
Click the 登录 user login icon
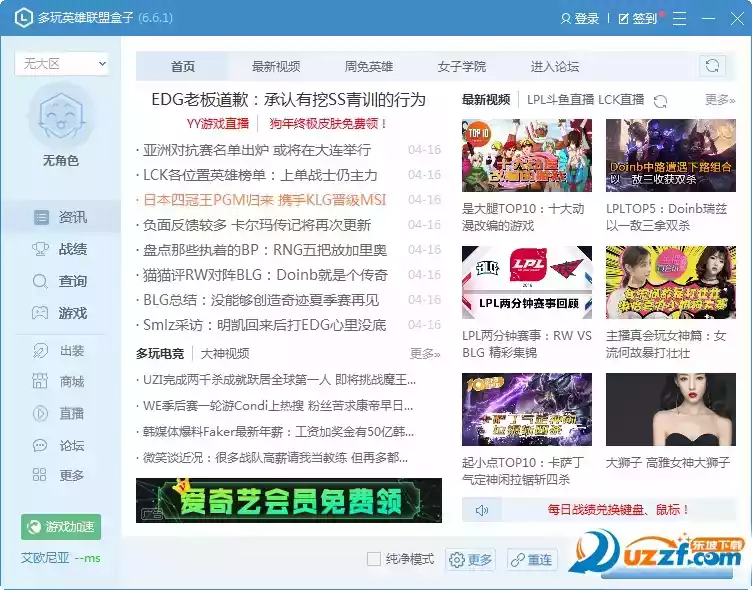565,19
